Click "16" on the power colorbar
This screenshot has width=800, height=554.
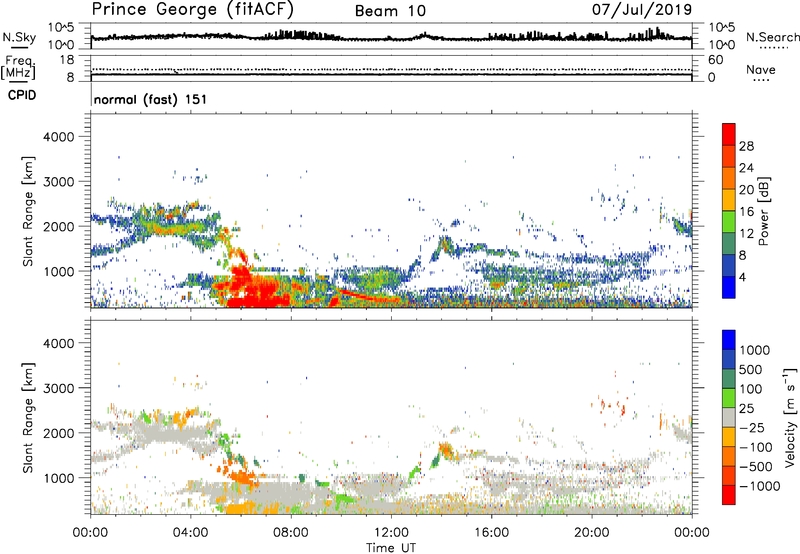point(746,212)
